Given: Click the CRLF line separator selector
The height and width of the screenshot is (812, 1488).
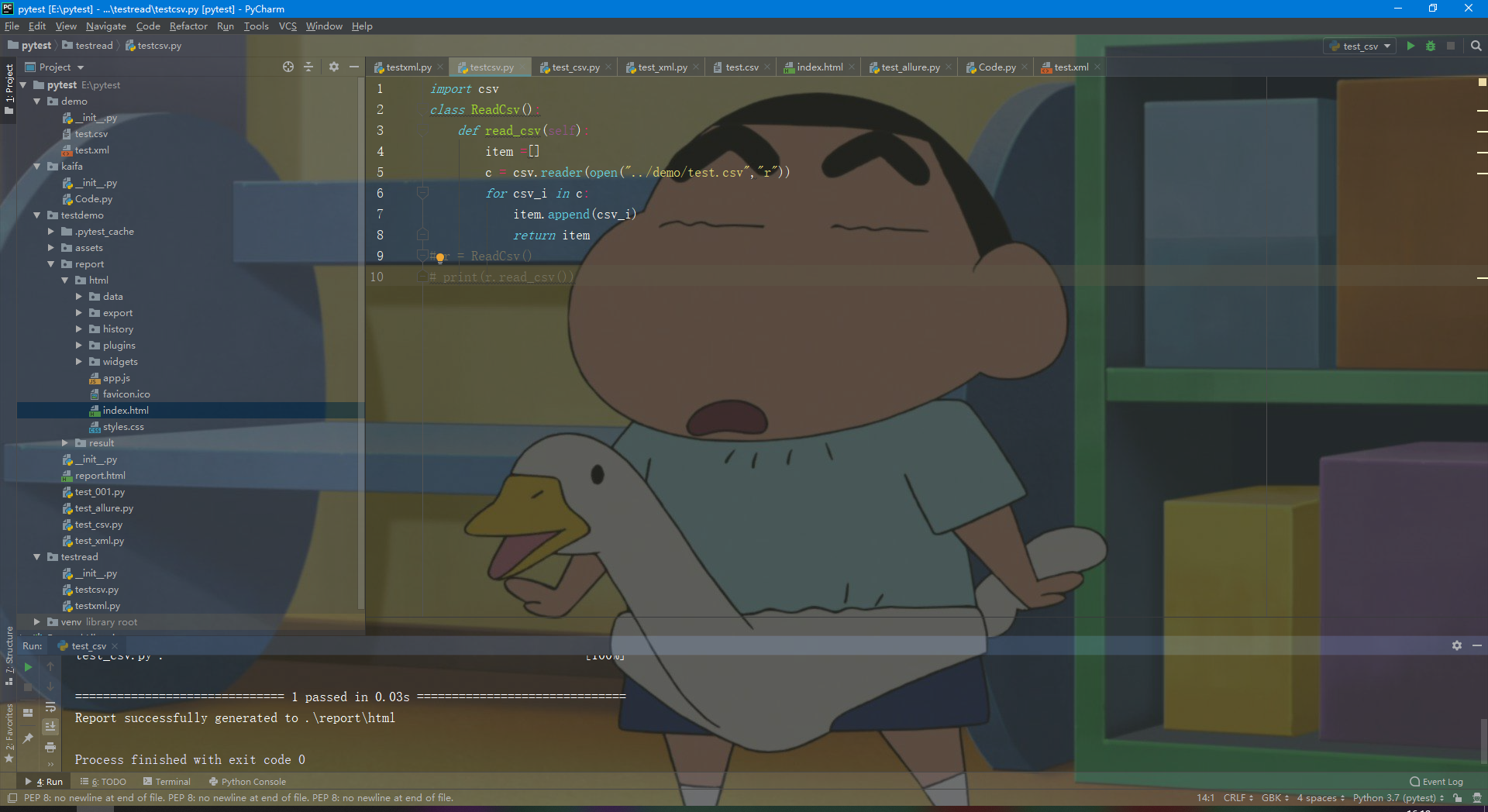Looking at the screenshot, I should click(x=1238, y=798).
